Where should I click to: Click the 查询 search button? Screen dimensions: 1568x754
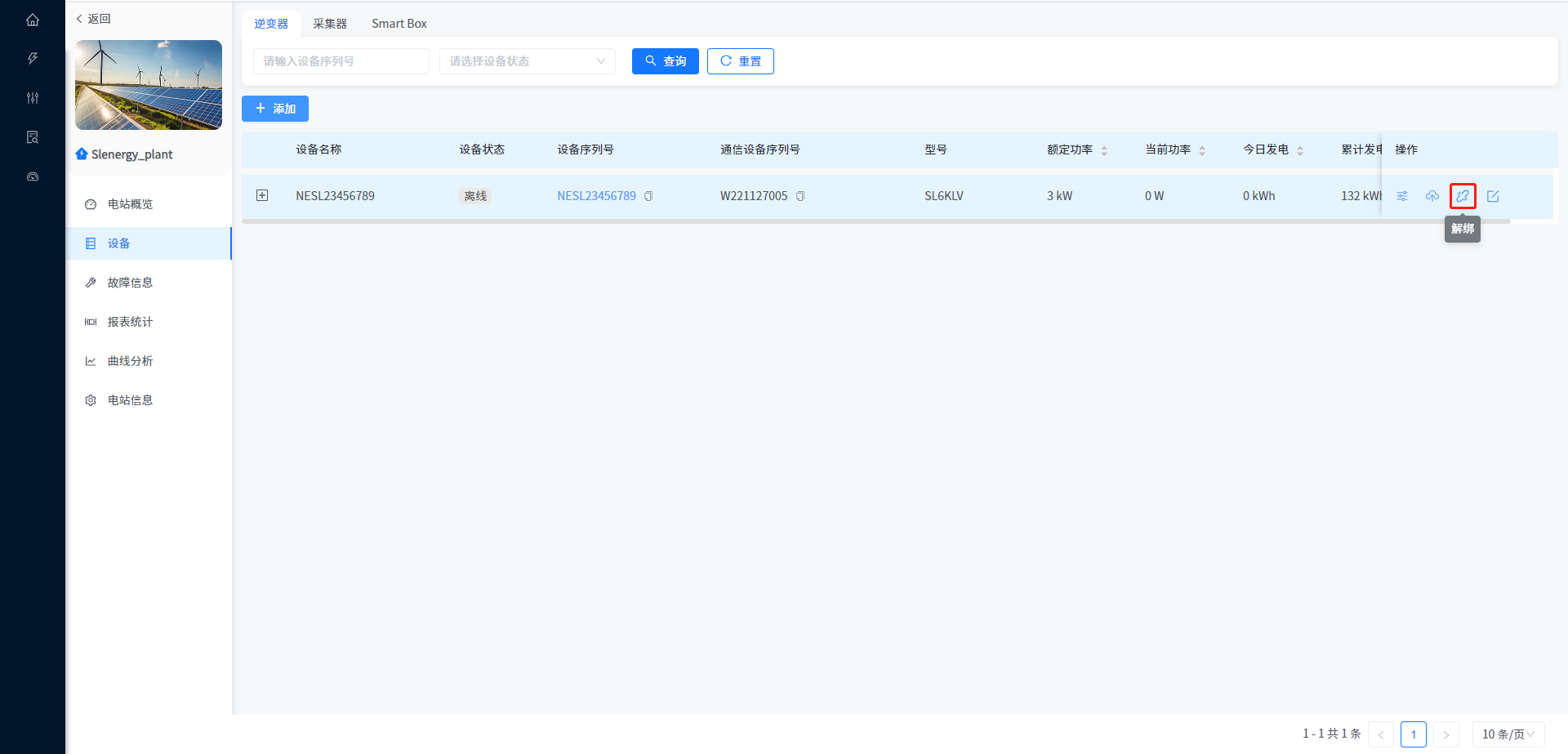coord(665,61)
